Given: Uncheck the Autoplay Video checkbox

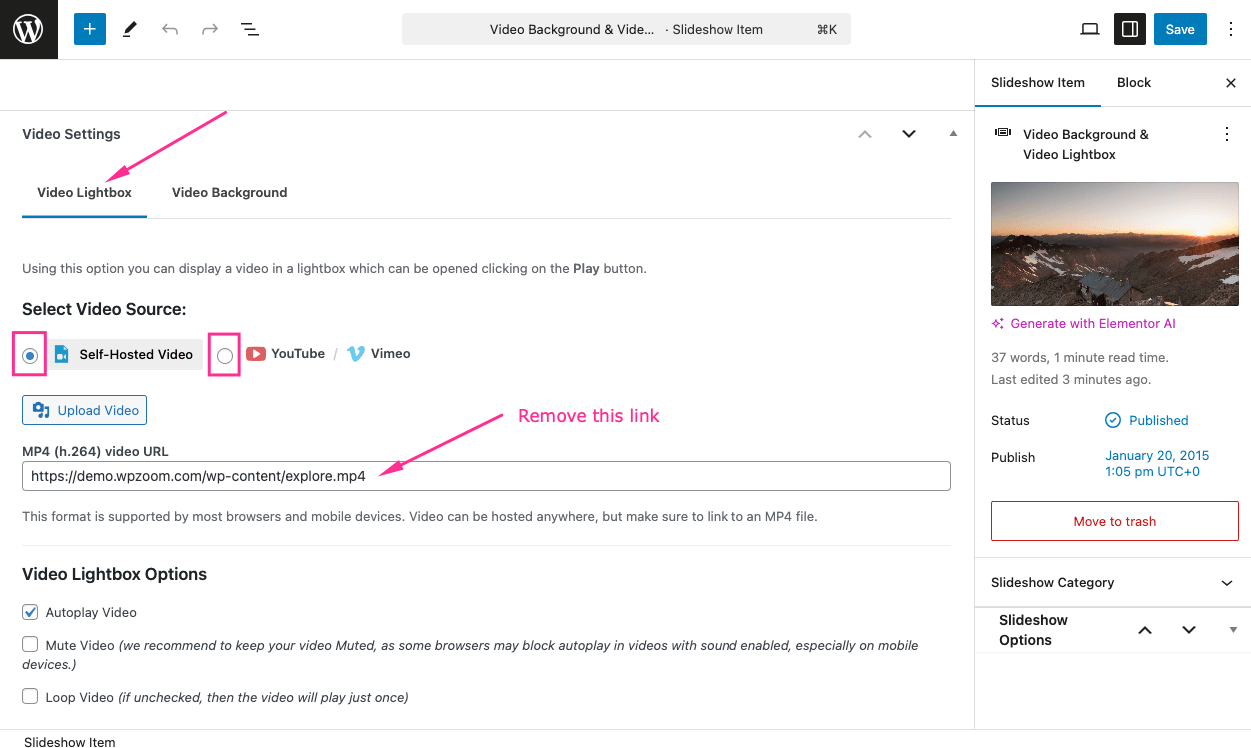Looking at the screenshot, I should point(30,612).
